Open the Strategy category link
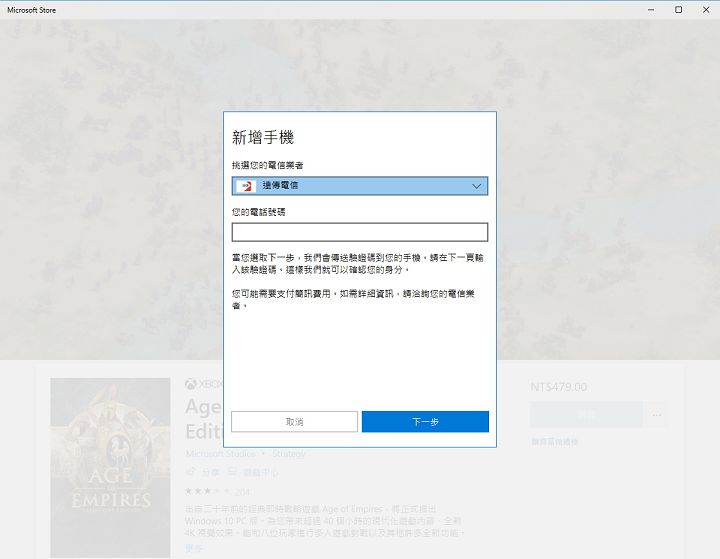The image size is (720, 559). (288, 454)
